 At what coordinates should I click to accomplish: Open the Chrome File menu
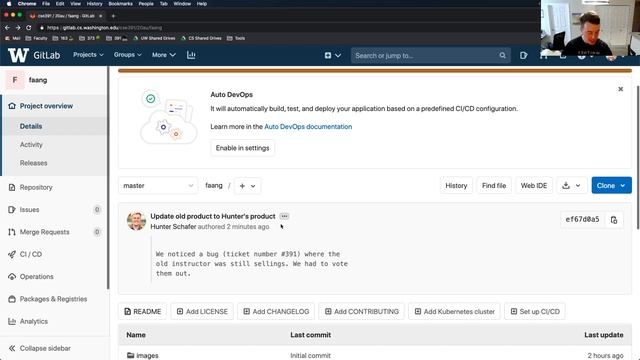(46, 4)
